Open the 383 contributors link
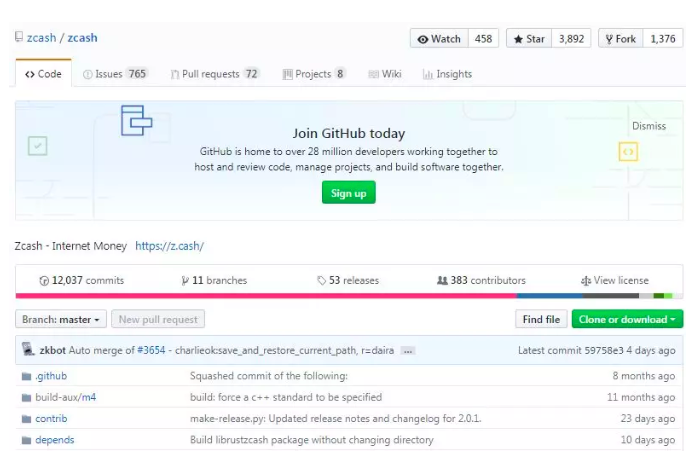This screenshot has height=470, width=698. point(481,281)
